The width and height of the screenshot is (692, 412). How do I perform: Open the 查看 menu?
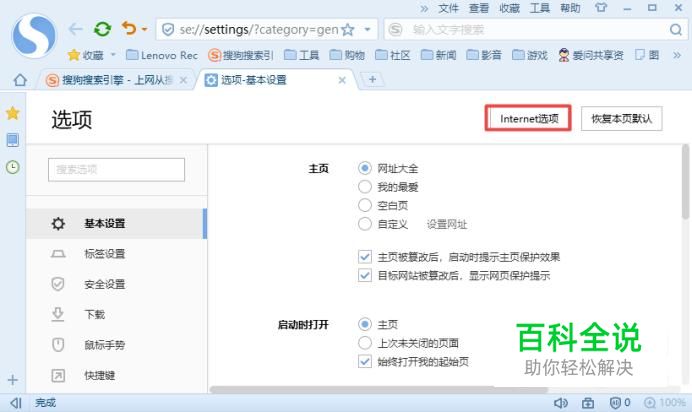pyautogui.click(x=479, y=8)
